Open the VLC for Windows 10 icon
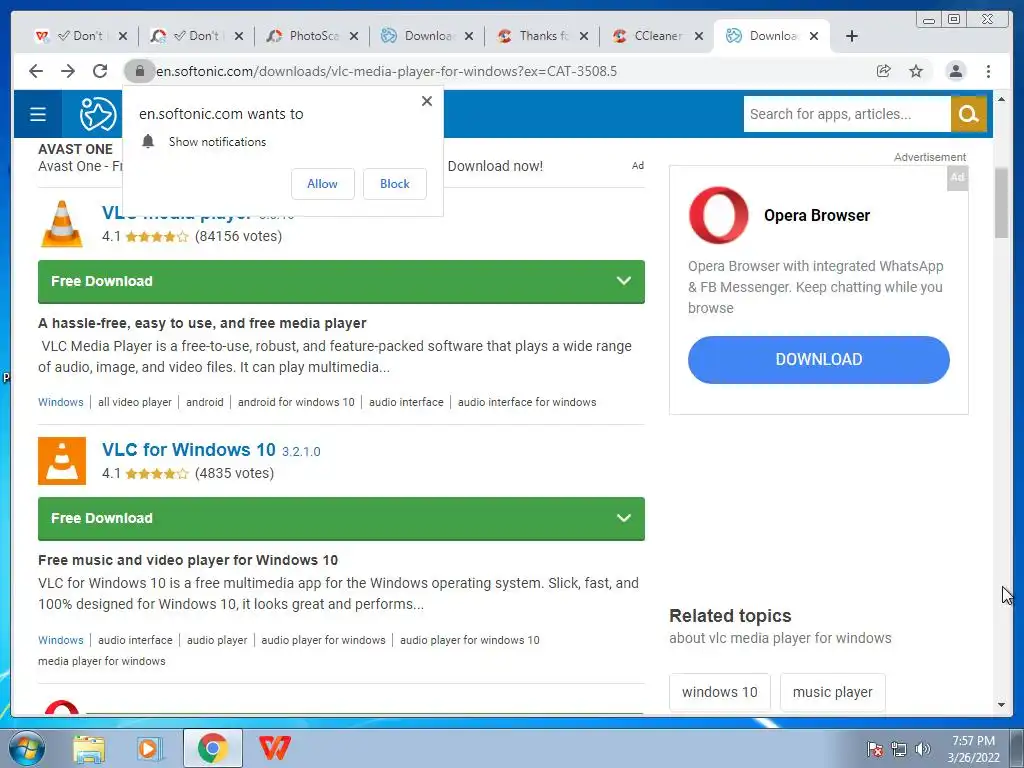This screenshot has height=768, width=1024. coord(62,461)
